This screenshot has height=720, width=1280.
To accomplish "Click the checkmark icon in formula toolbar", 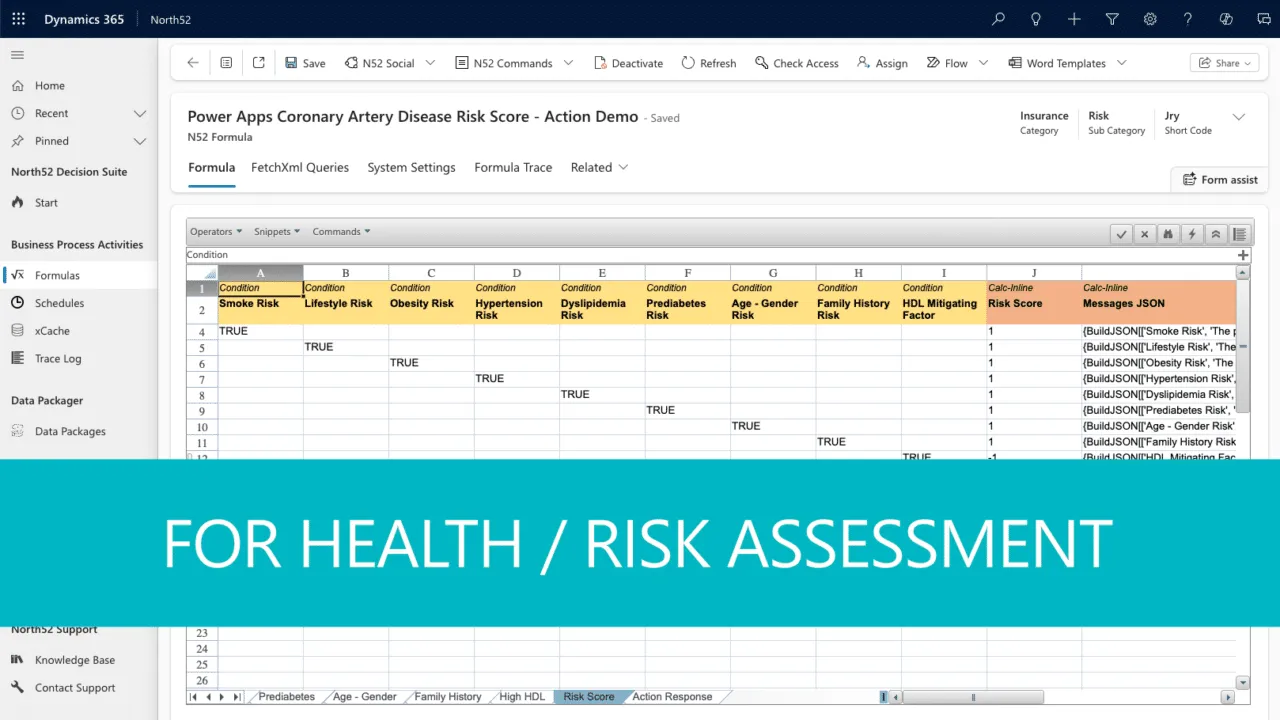I will [1122, 234].
